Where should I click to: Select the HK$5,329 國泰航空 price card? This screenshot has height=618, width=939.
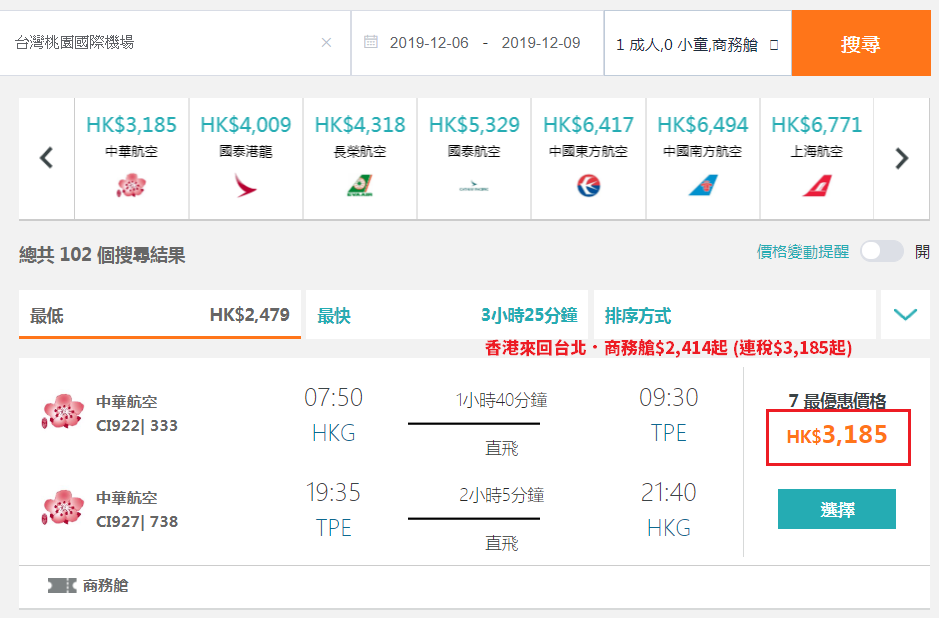click(x=474, y=158)
